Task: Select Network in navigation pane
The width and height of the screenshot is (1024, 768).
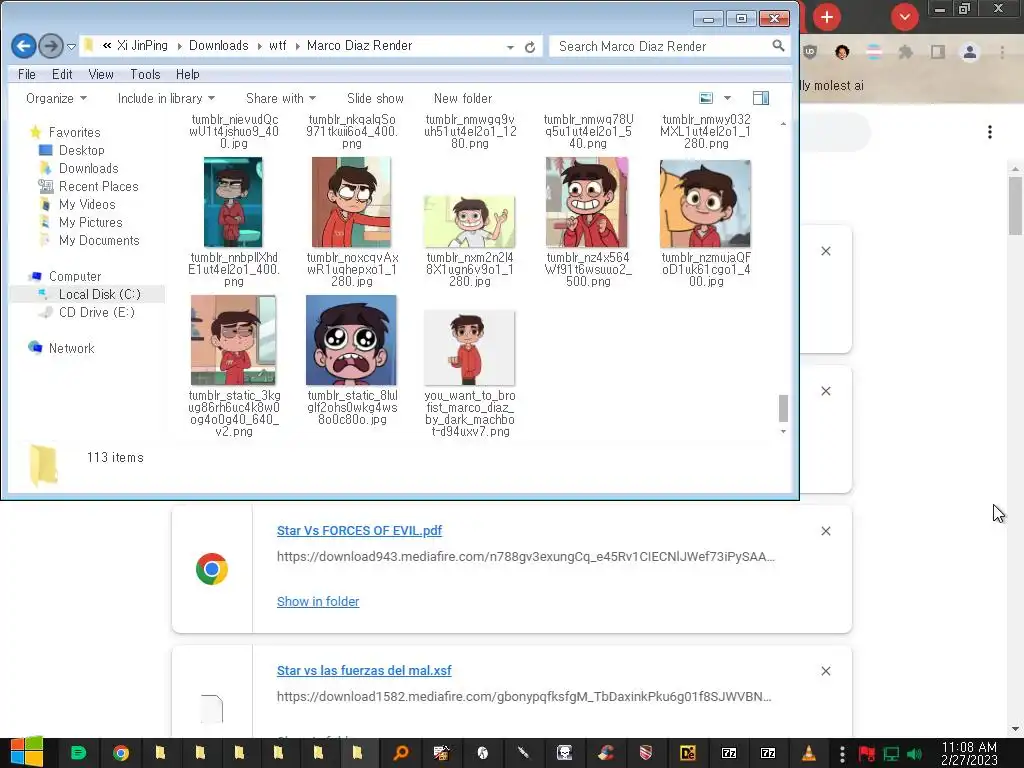Action: 71,348
